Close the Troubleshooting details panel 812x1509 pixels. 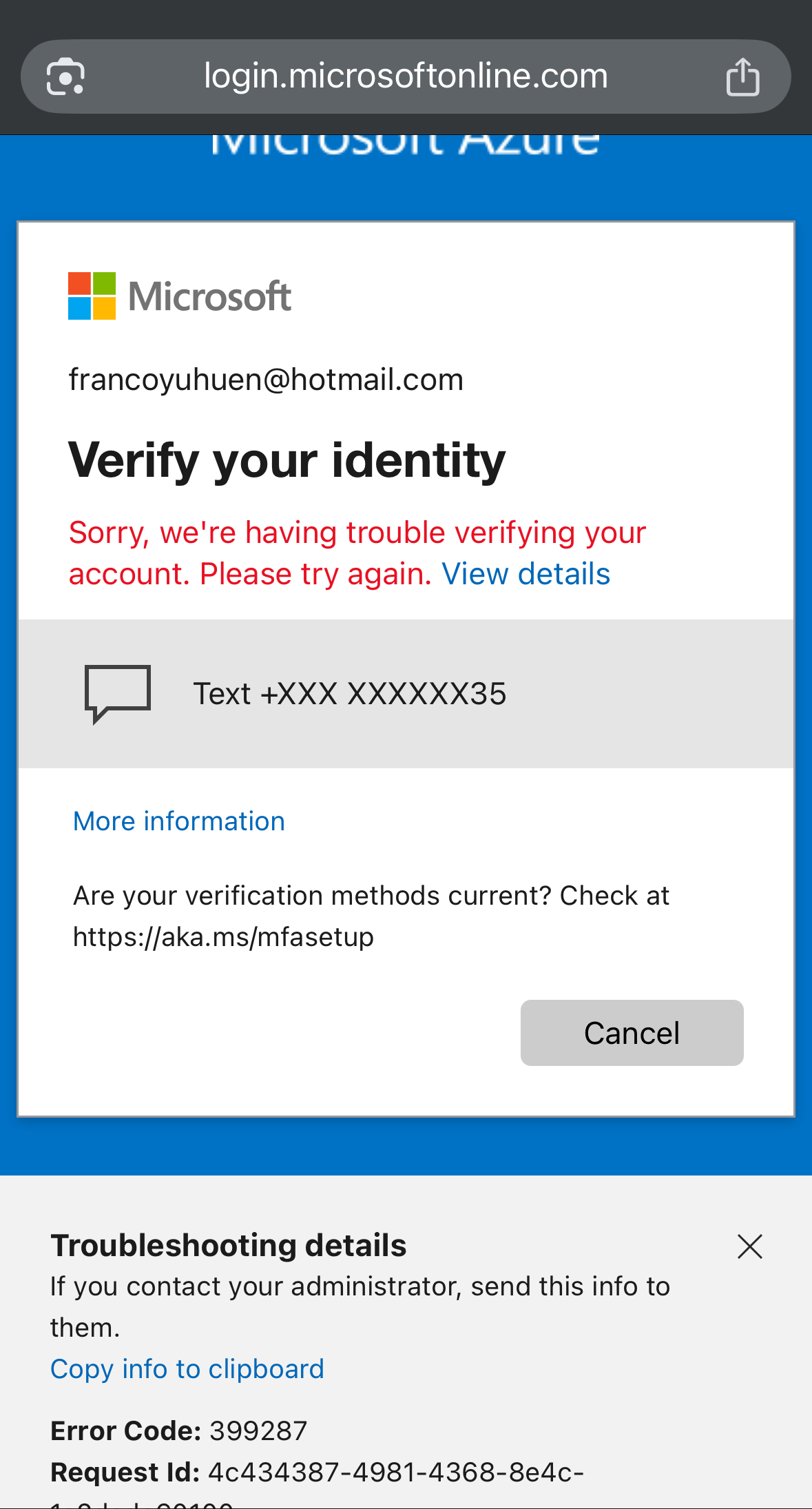tap(749, 1246)
